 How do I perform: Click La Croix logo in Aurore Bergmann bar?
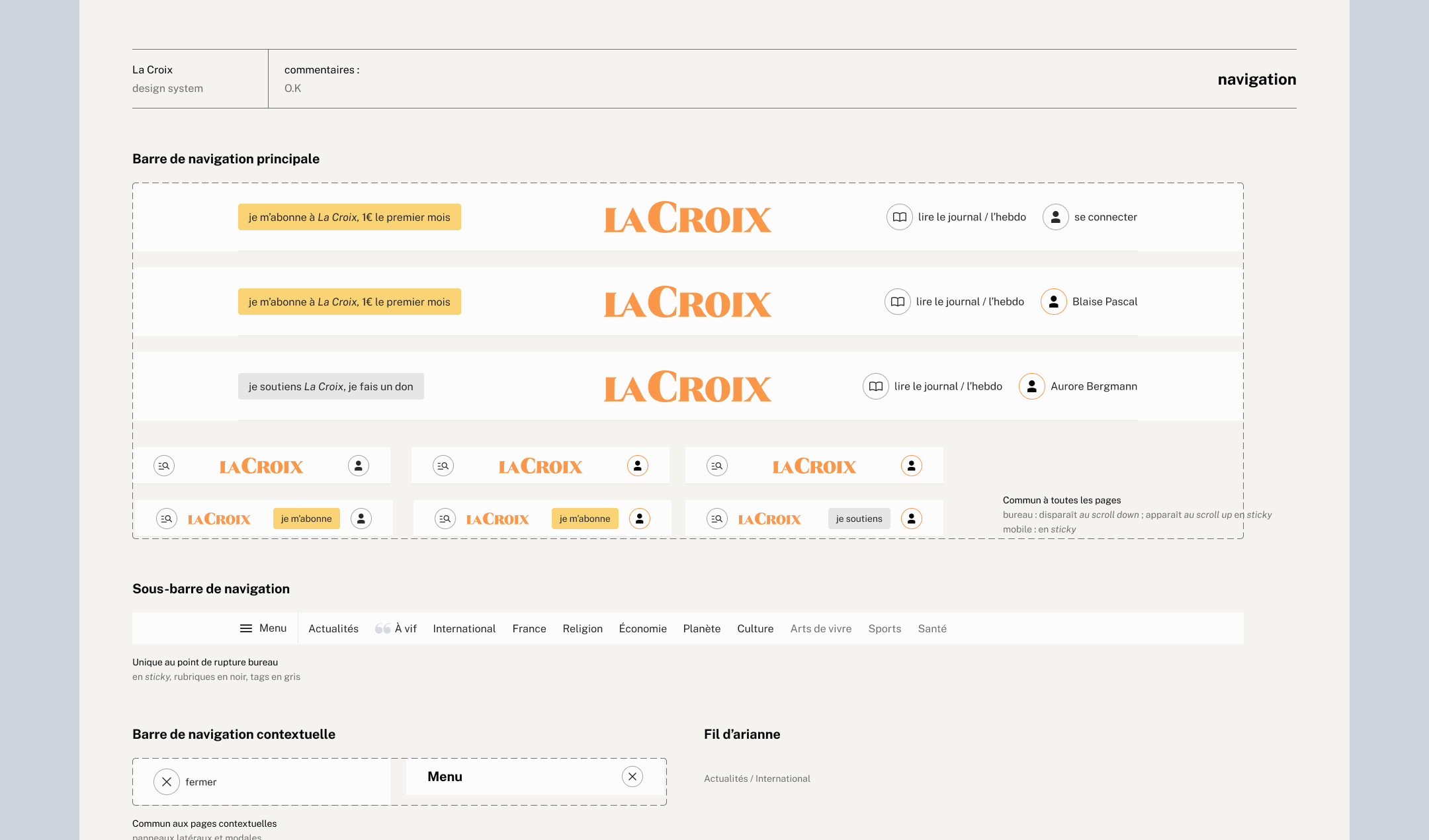pyautogui.click(x=688, y=386)
